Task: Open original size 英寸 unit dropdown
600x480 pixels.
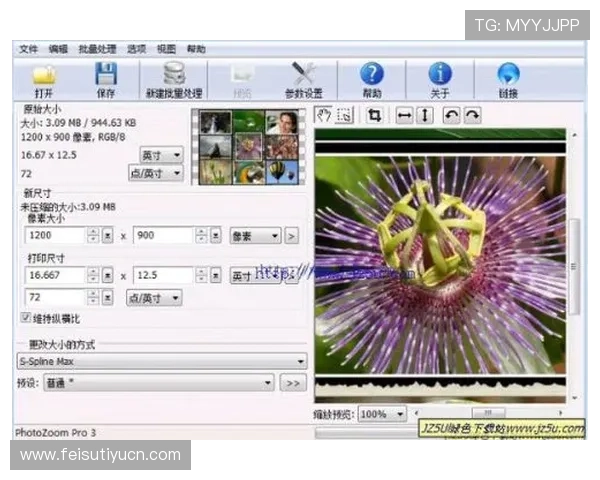Action: (x=161, y=155)
